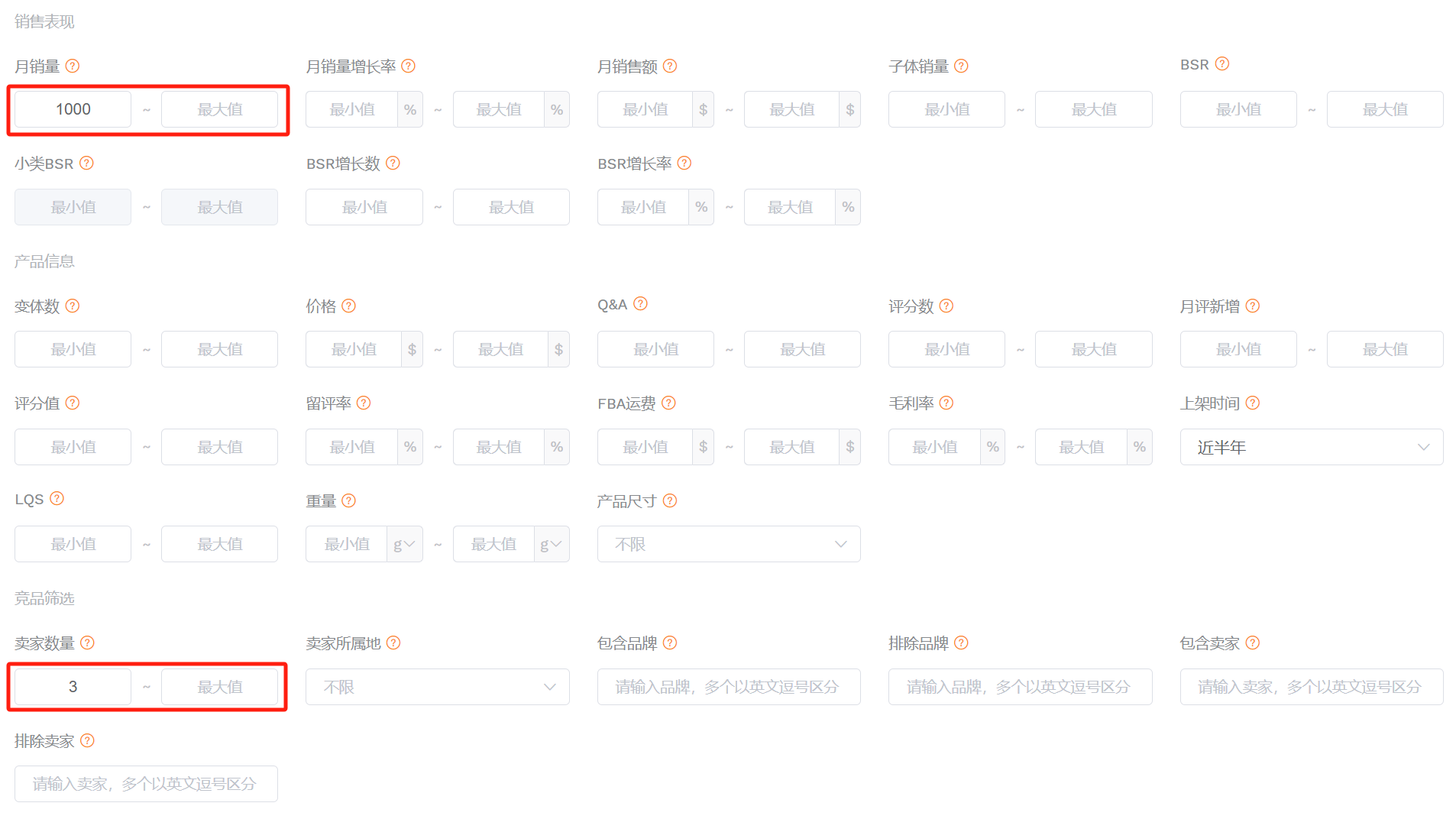Change maximum weight unit g selector
Image resolution: width=1456 pixels, height=819 pixels.
551,544
